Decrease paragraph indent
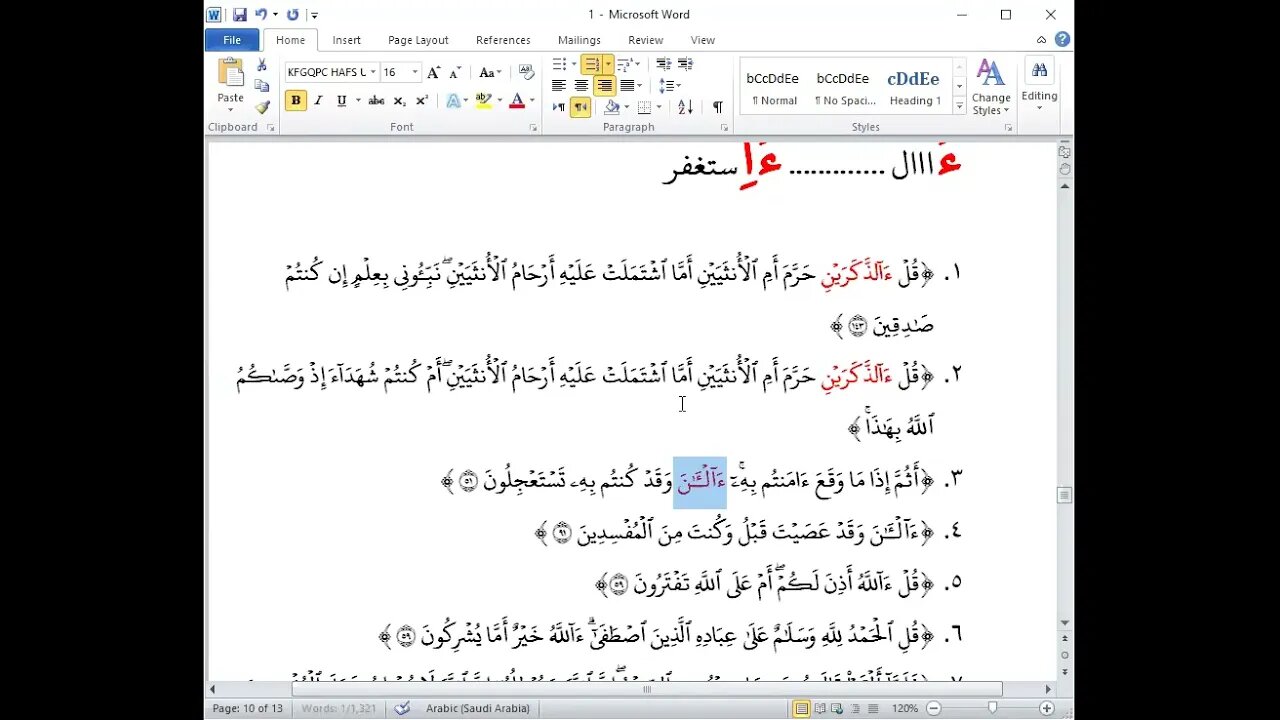The width and height of the screenshot is (1280, 720). coord(664,64)
